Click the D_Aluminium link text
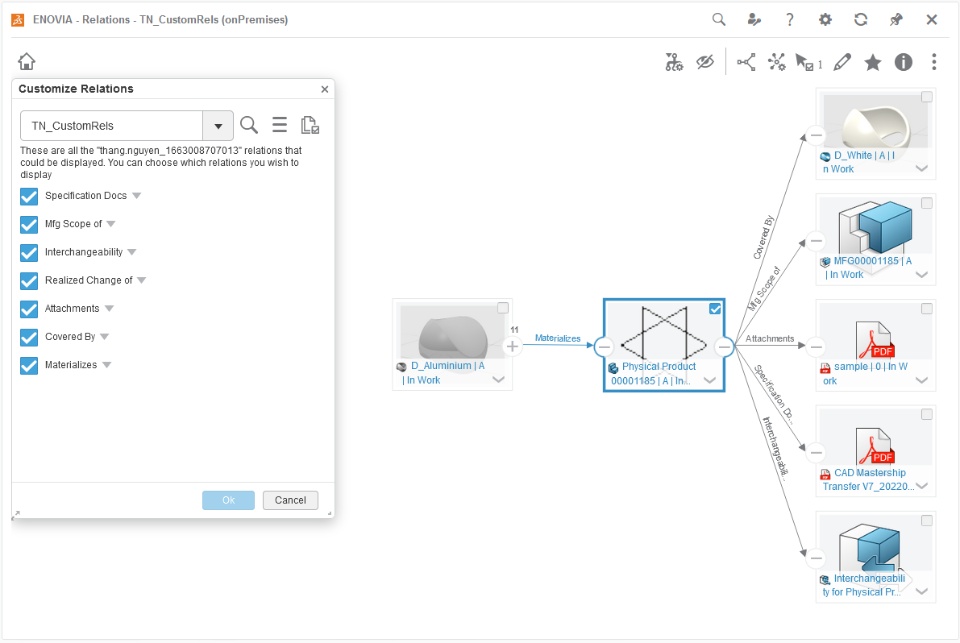960x643 pixels. tap(444, 373)
